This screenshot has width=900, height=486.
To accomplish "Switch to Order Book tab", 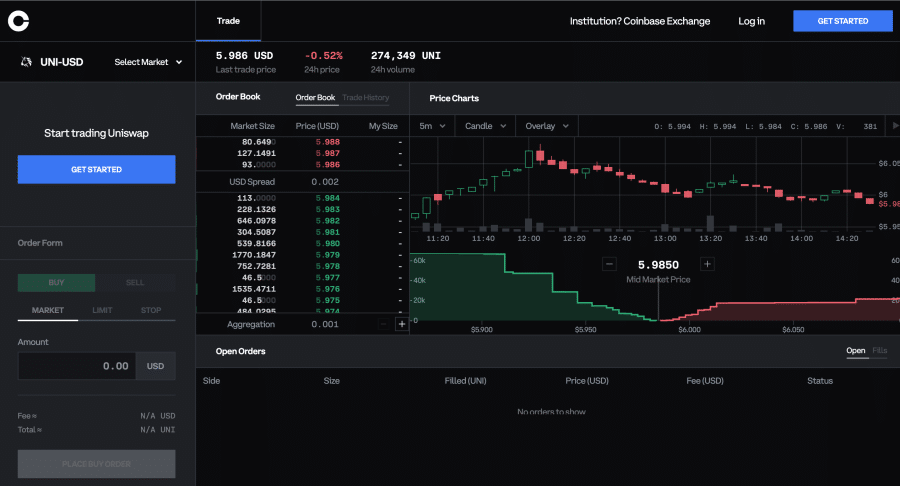I will coord(315,98).
